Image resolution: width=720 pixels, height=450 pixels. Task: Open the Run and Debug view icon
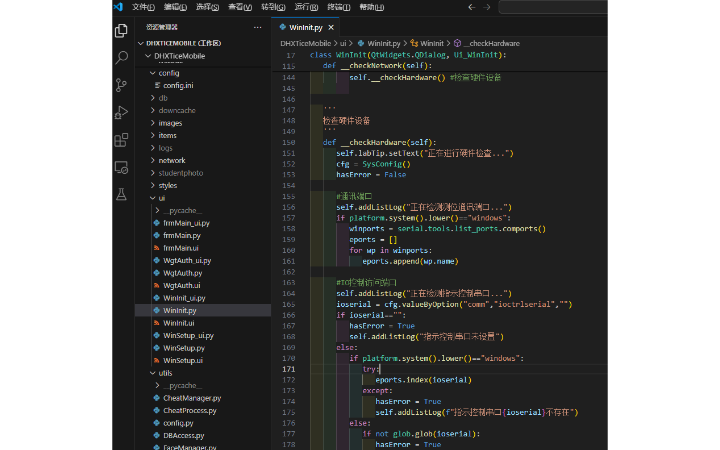pos(121,112)
